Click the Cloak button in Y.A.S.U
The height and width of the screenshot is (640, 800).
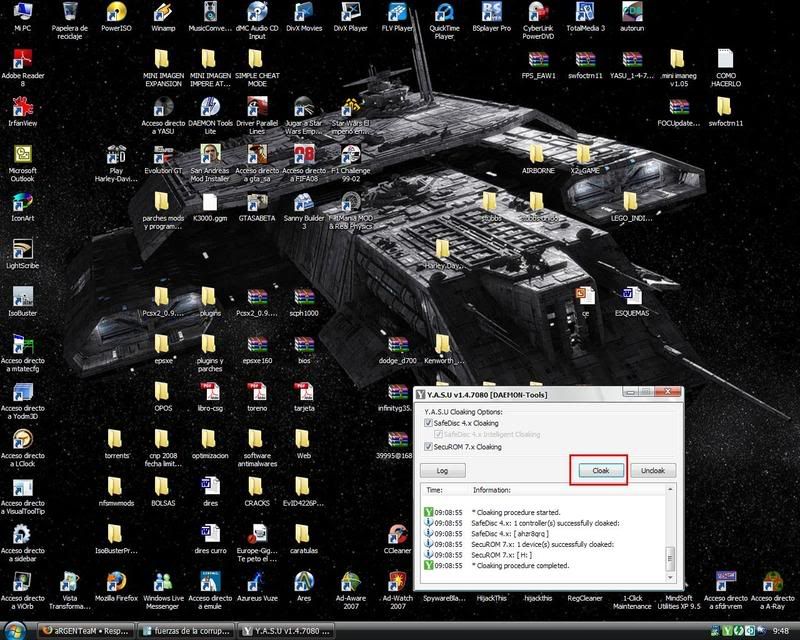click(x=601, y=471)
